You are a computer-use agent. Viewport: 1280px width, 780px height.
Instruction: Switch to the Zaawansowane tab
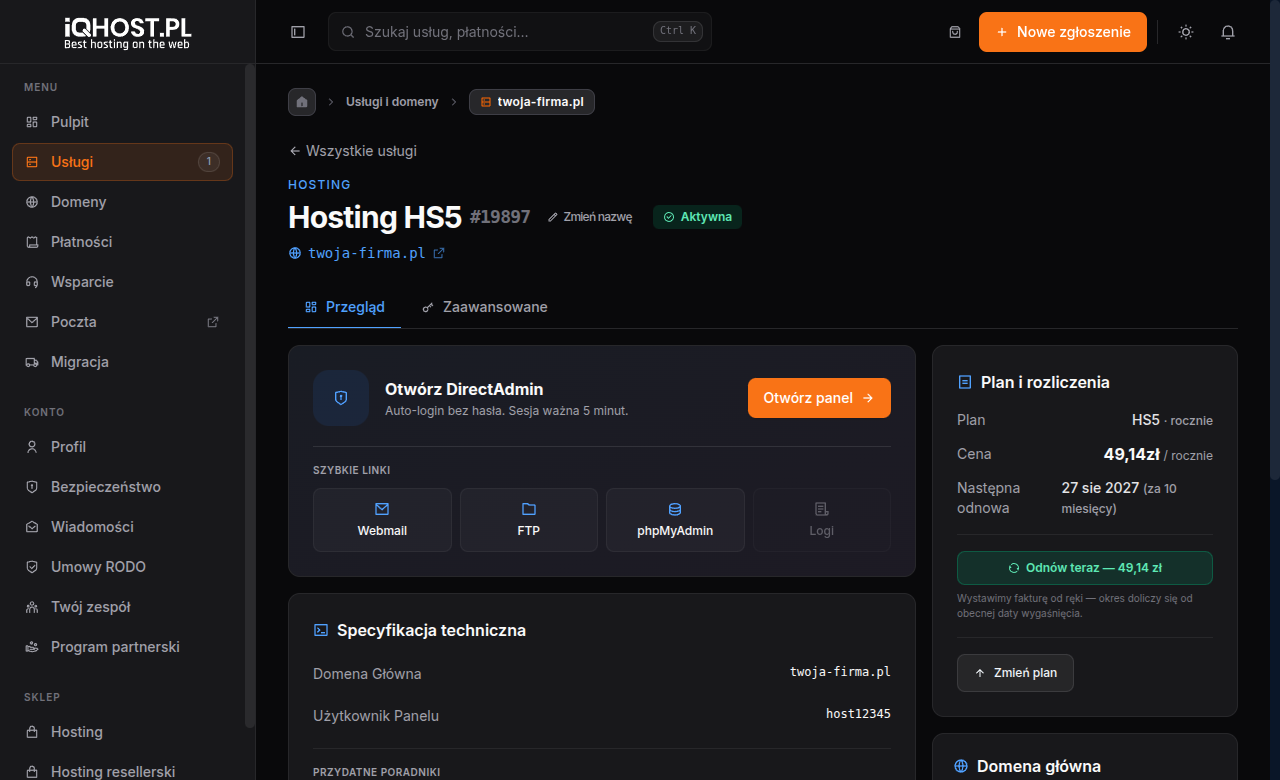(484, 307)
